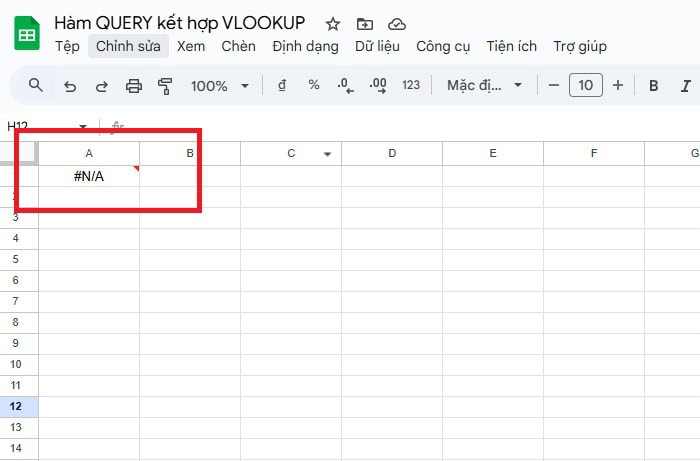Click the undo arrow

tap(69, 86)
